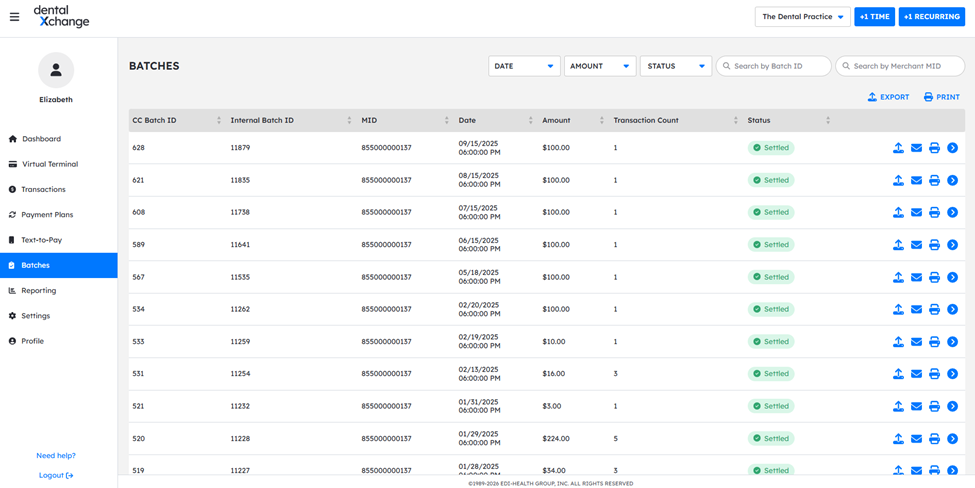Open batch 520 details arrow
This screenshot has width=975, height=488.
coord(952,439)
